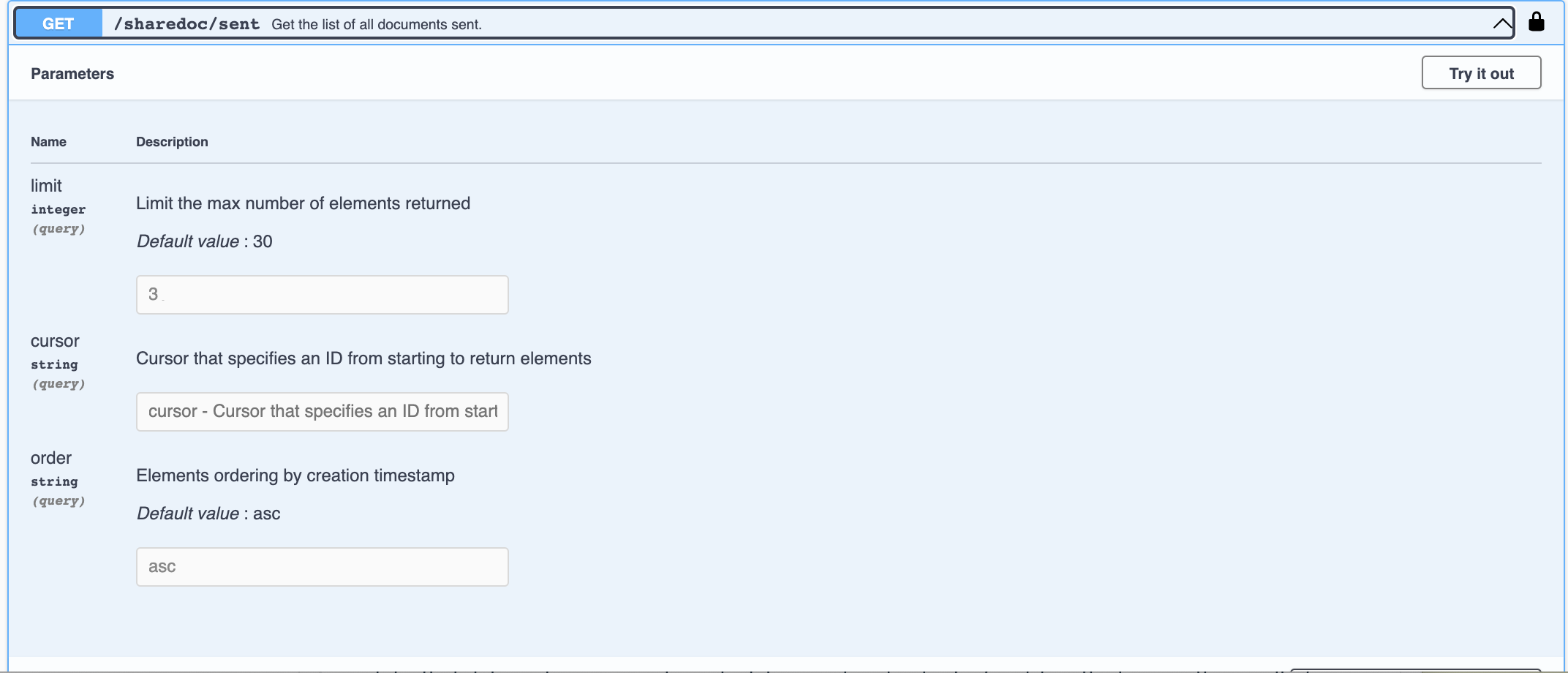Collapse the /sharedoc/sent endpoint chevron
The image size is (1568, 673).
(1502, 24)
